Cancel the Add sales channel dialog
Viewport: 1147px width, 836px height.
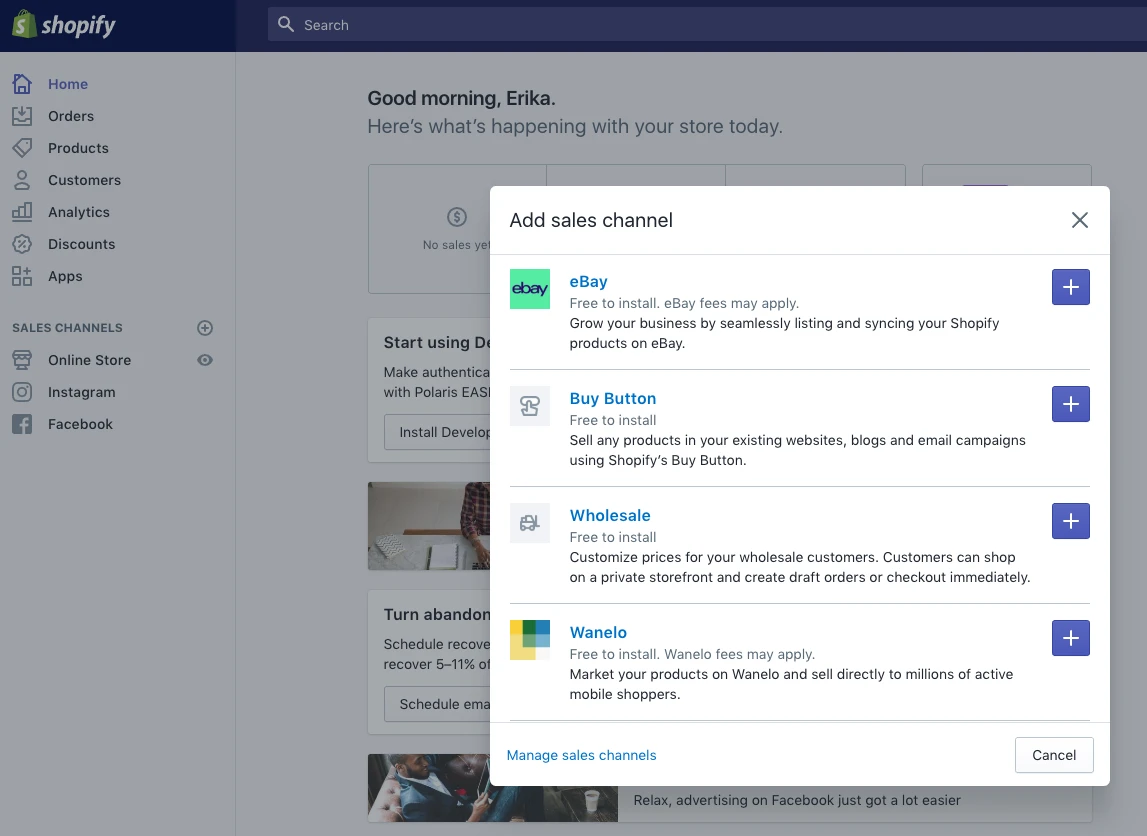1054,755
